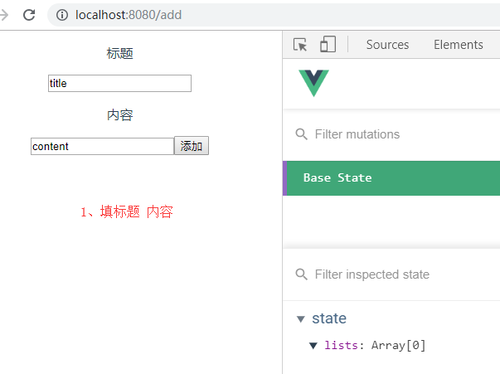Click the forward navigation arrow
This screenshot has height=374, width=500.
[4, 15]
